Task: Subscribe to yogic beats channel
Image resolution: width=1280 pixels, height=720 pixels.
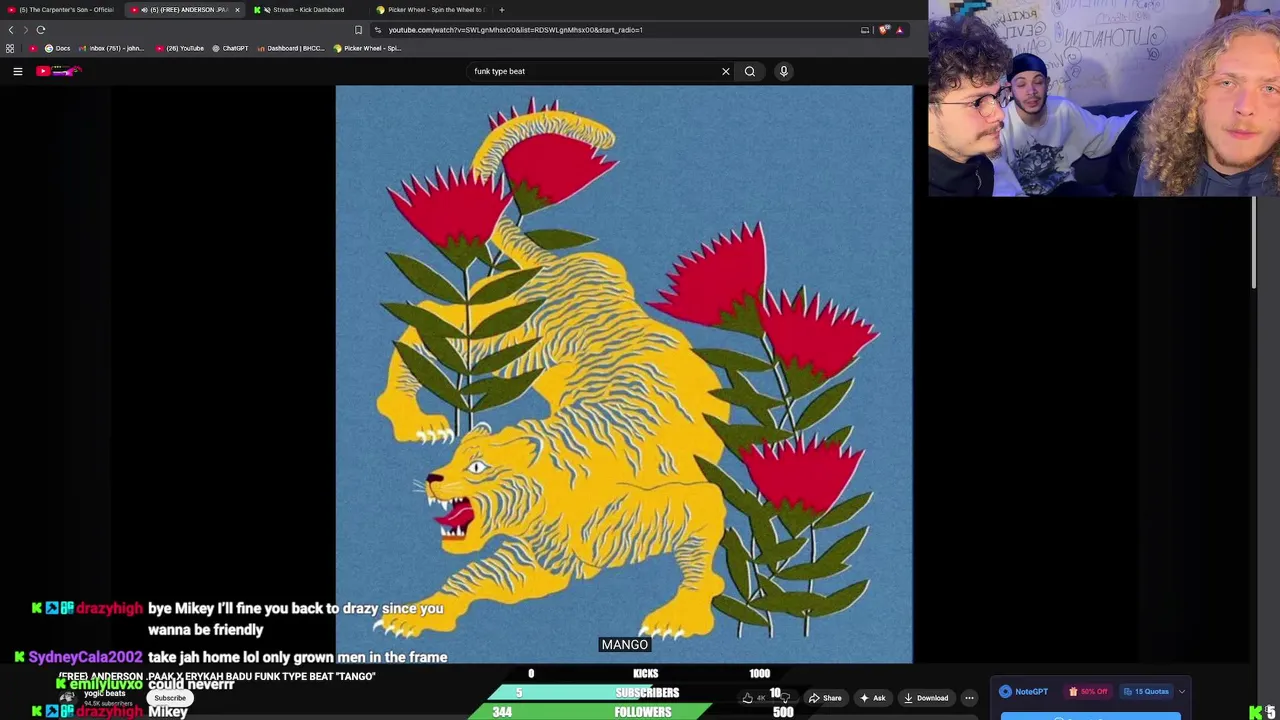Action: [170, 698]
